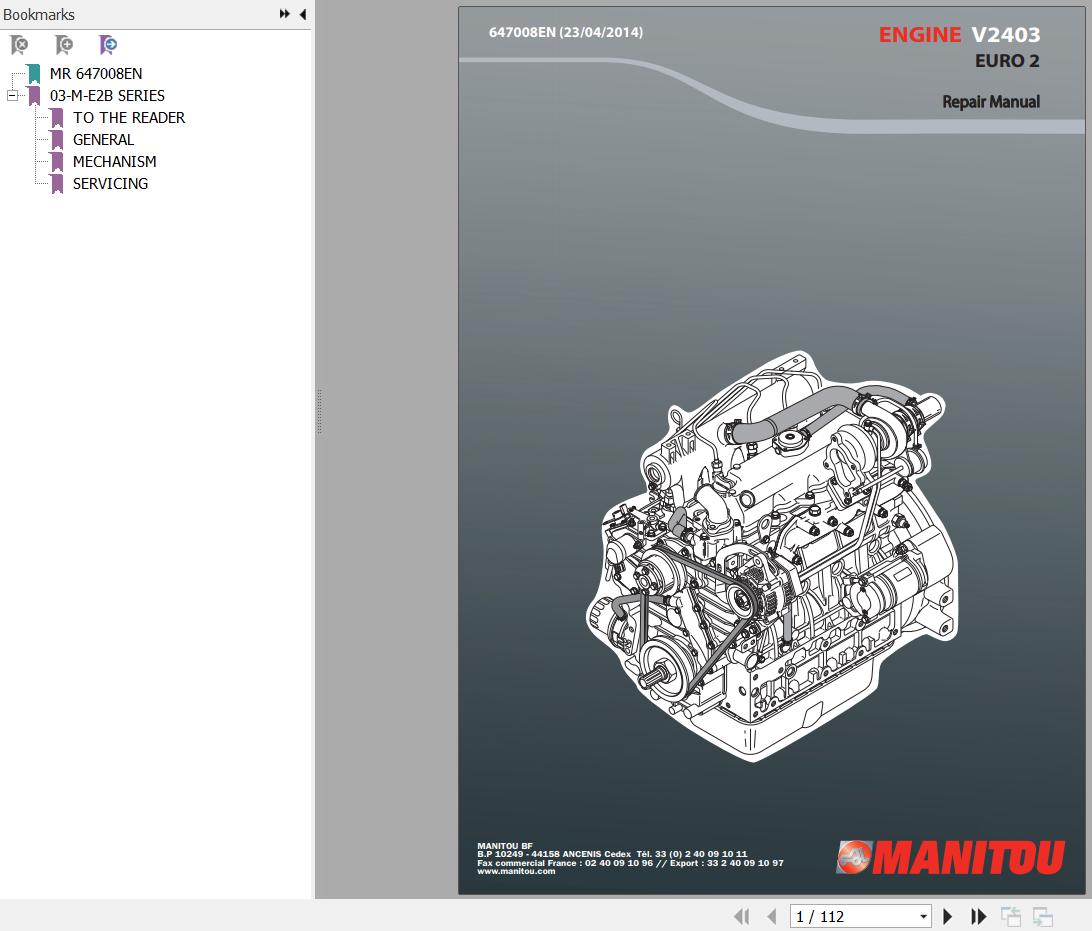Click the Bookmarks panel title
1092x931 pixels.
(39, 15)
